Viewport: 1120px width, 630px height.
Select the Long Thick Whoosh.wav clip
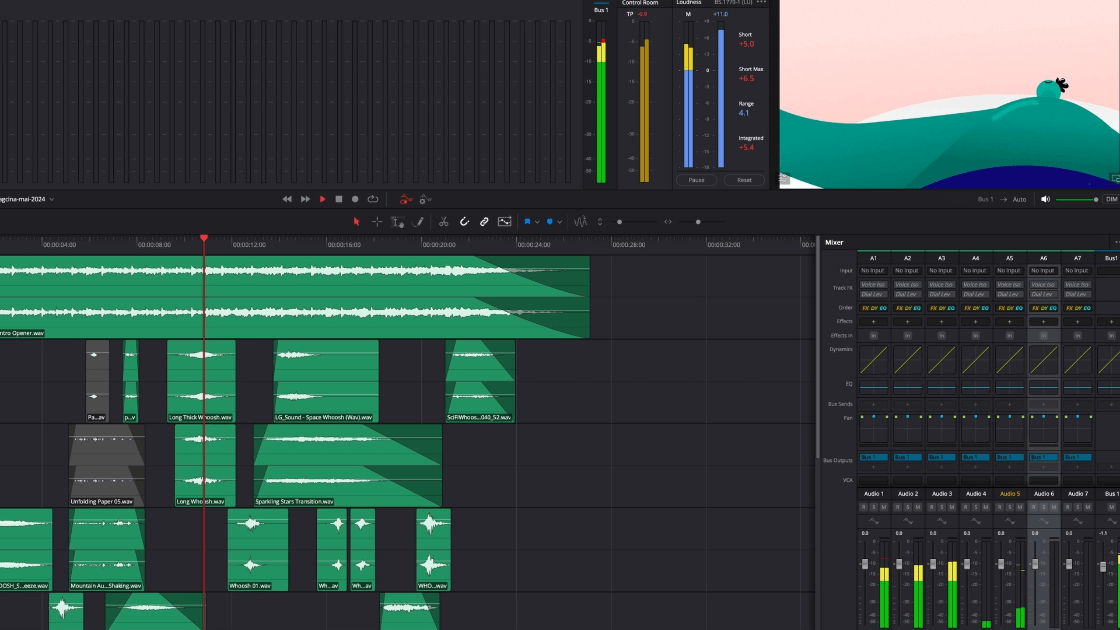[201, 381]
